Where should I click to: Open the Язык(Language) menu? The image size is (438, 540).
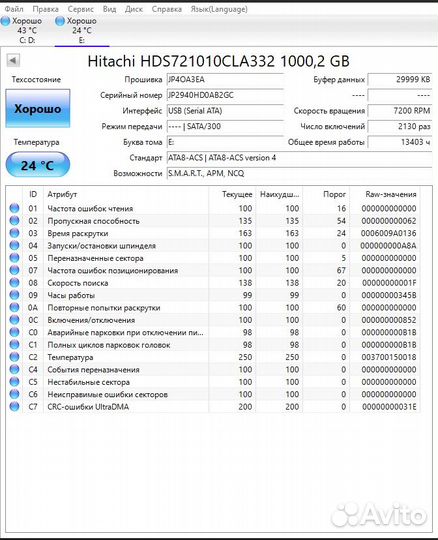(x=219, y=9)
